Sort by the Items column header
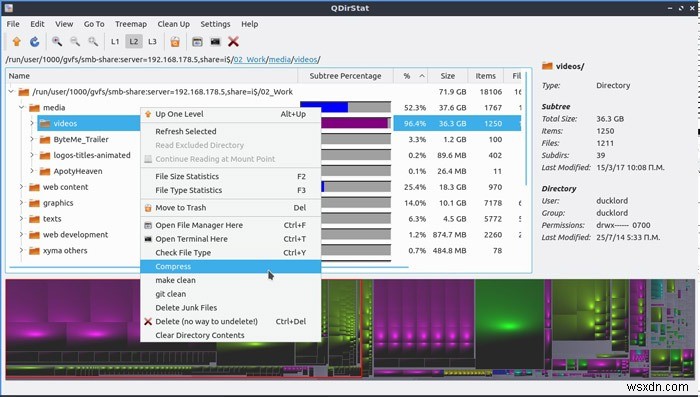The image size is (700, 397). (x=485, y=76)
